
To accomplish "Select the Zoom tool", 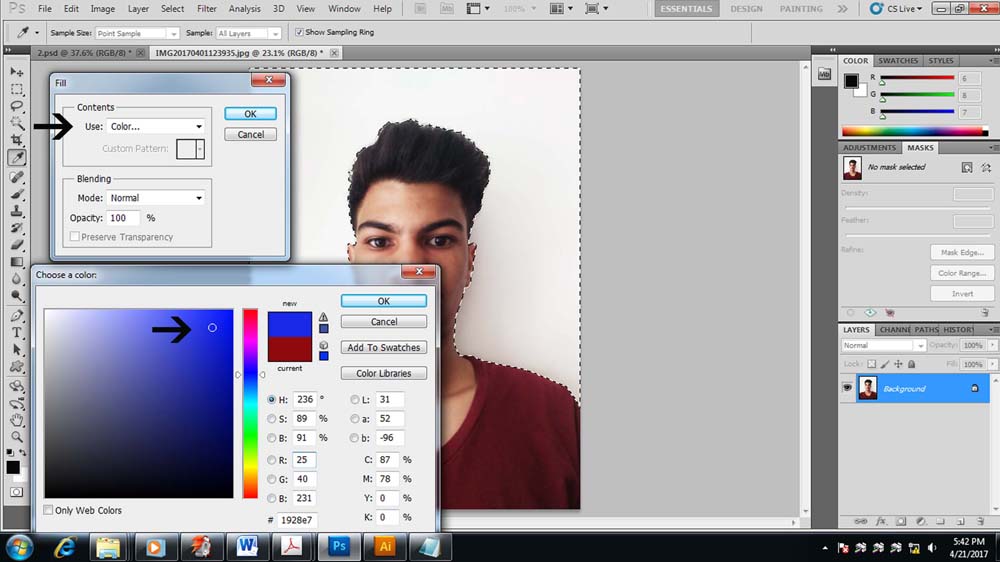I will (x=17, y=437).
